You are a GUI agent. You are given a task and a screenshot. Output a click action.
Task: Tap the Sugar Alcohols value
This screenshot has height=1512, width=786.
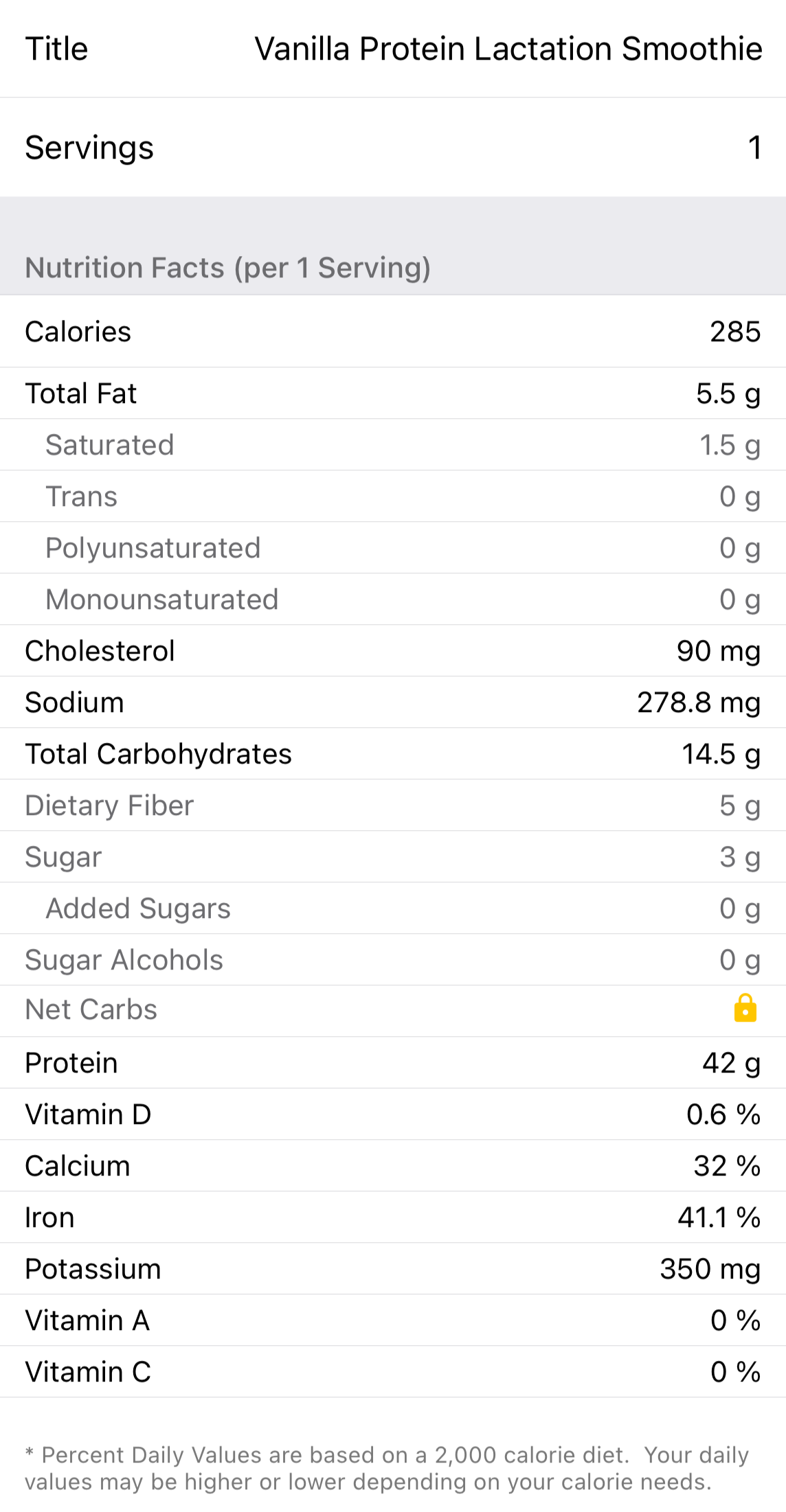tap(739, 960)
